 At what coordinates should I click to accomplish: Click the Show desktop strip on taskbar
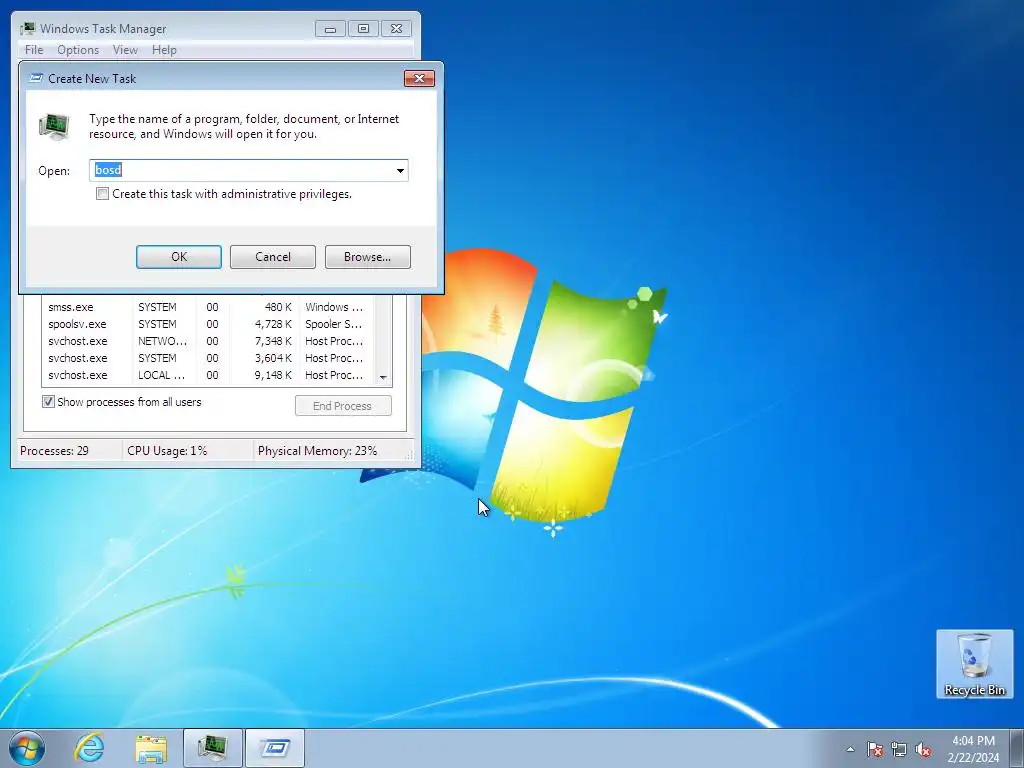click(x=1017, y=748)
